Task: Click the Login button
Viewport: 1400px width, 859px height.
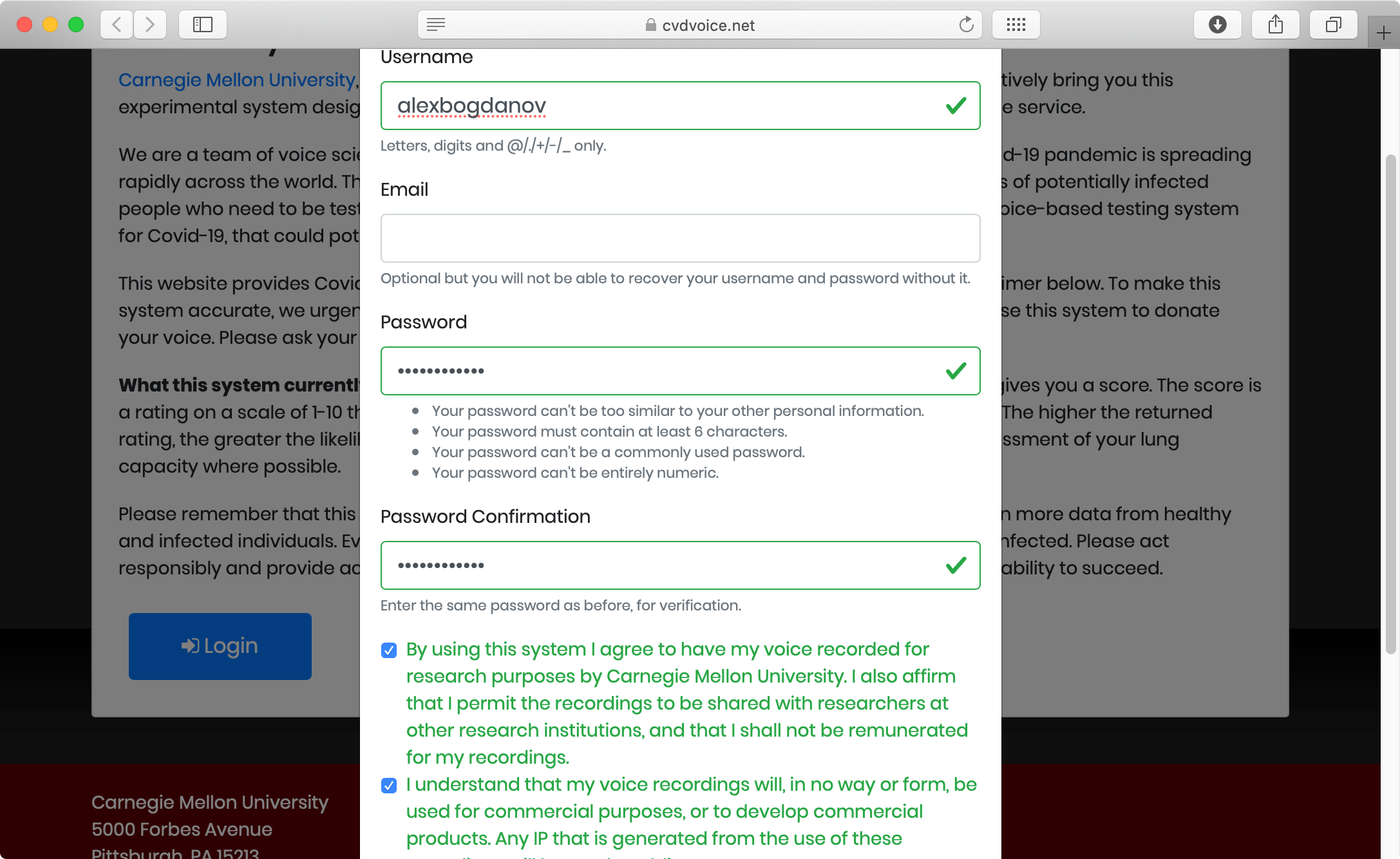Action: [220, 646]
